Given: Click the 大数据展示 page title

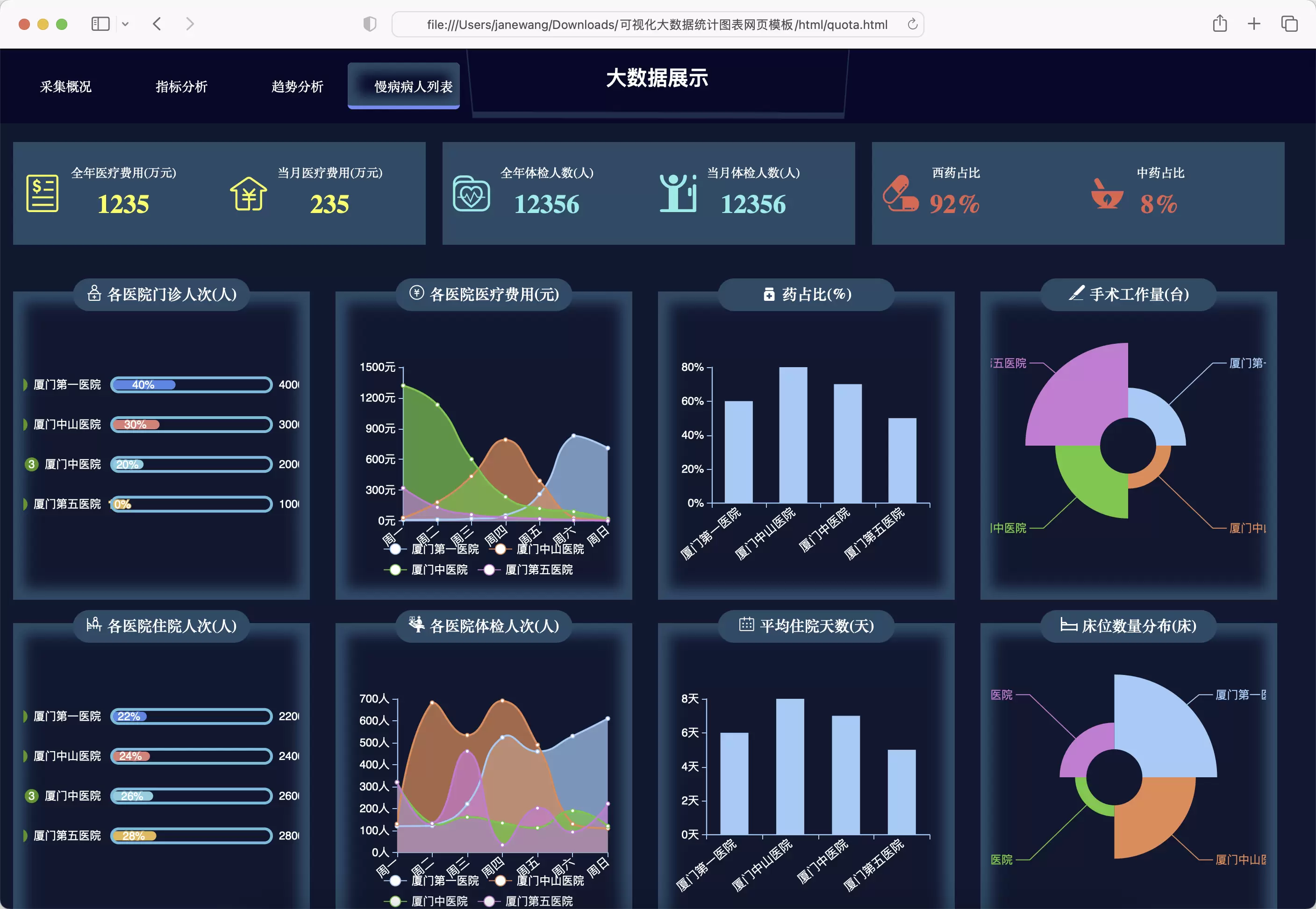Looking at the screenshot, I should click(657, 78).
